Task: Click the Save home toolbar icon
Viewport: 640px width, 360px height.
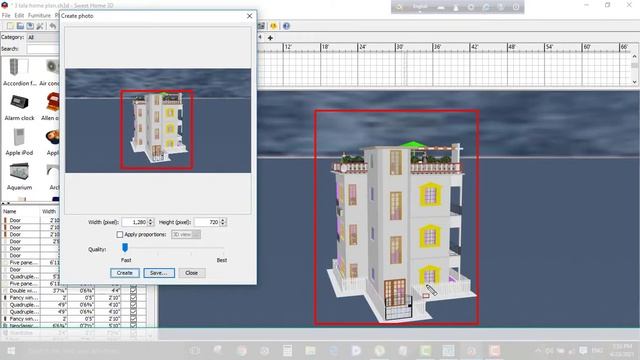Action: [30, 26]
